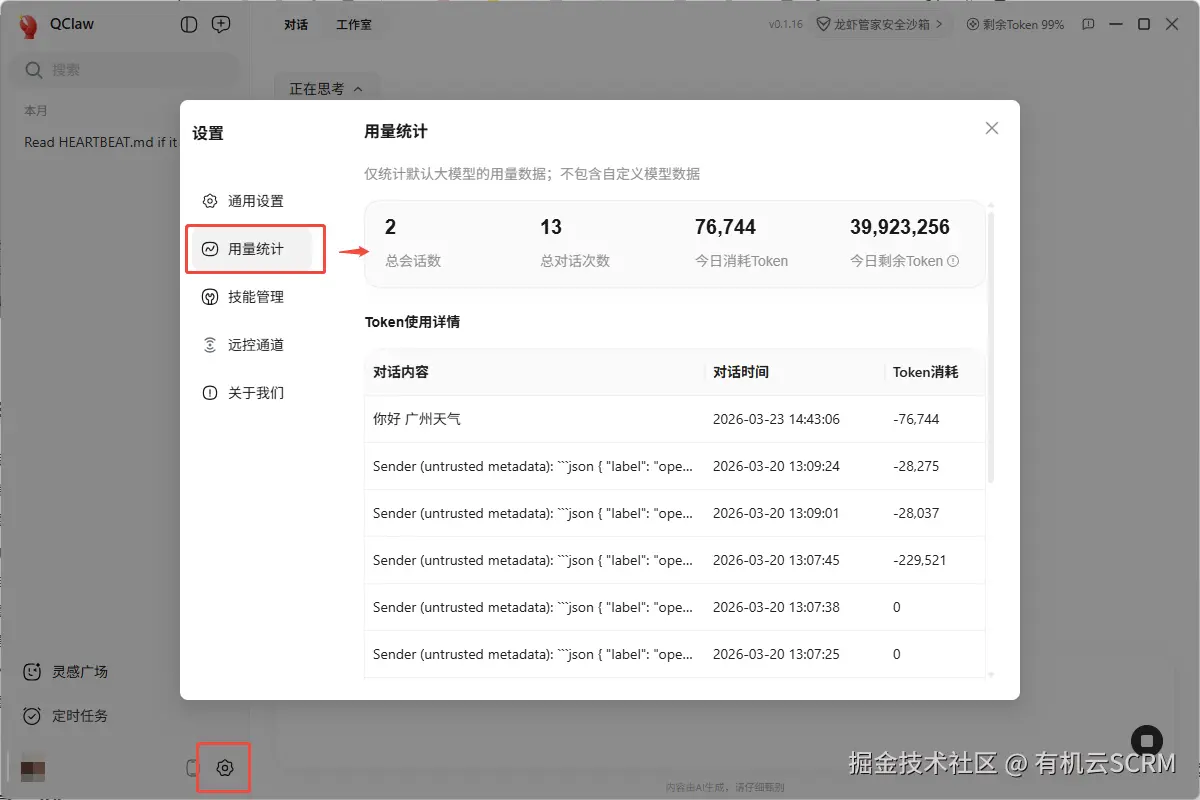Image resolution: width=1200 pixels, height=800 pixels.
Task: Click the phone icon beside the settings gear
Action: (x=193, y=768)
